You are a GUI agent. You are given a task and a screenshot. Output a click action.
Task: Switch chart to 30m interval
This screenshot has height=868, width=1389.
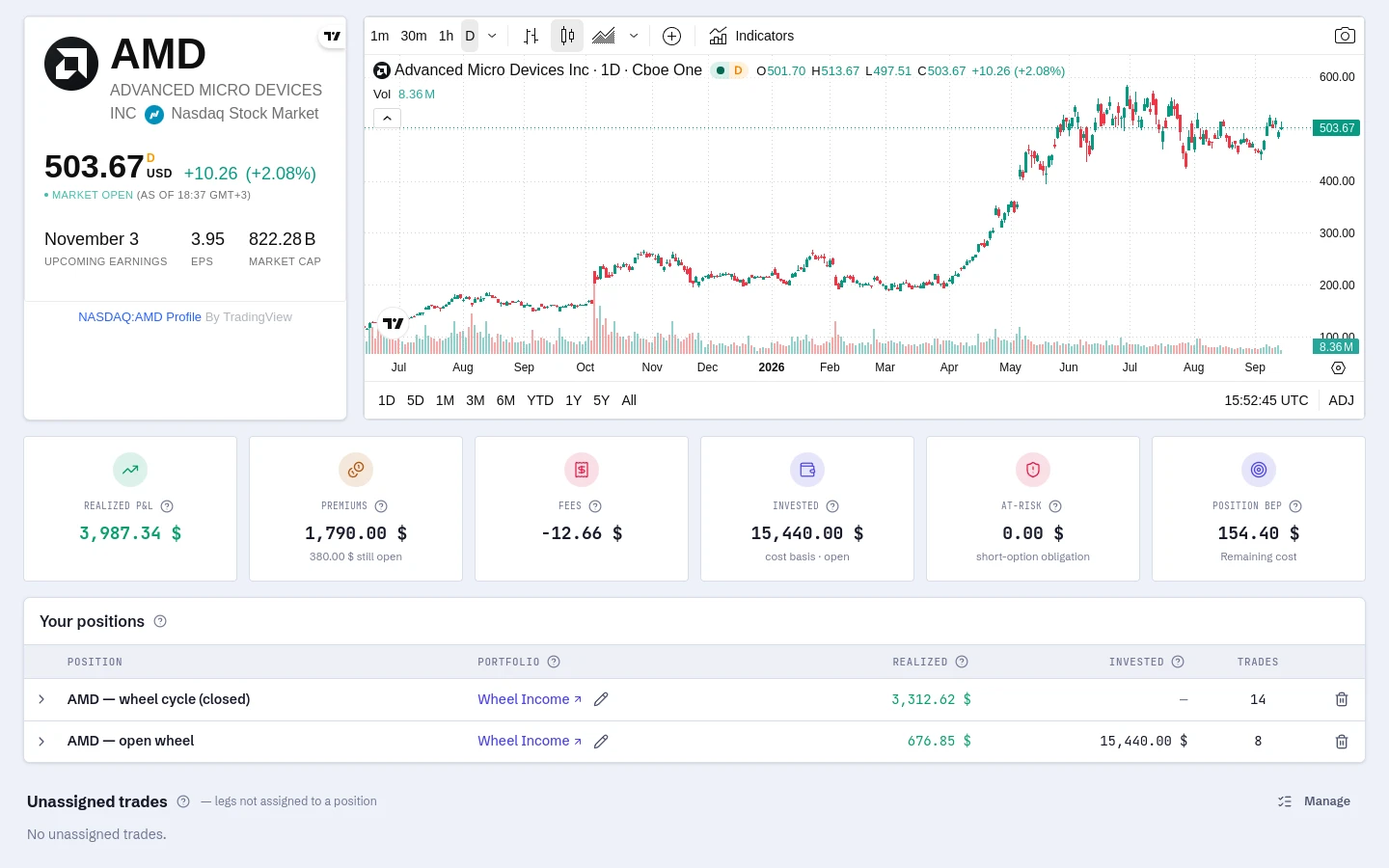(414, 36)
